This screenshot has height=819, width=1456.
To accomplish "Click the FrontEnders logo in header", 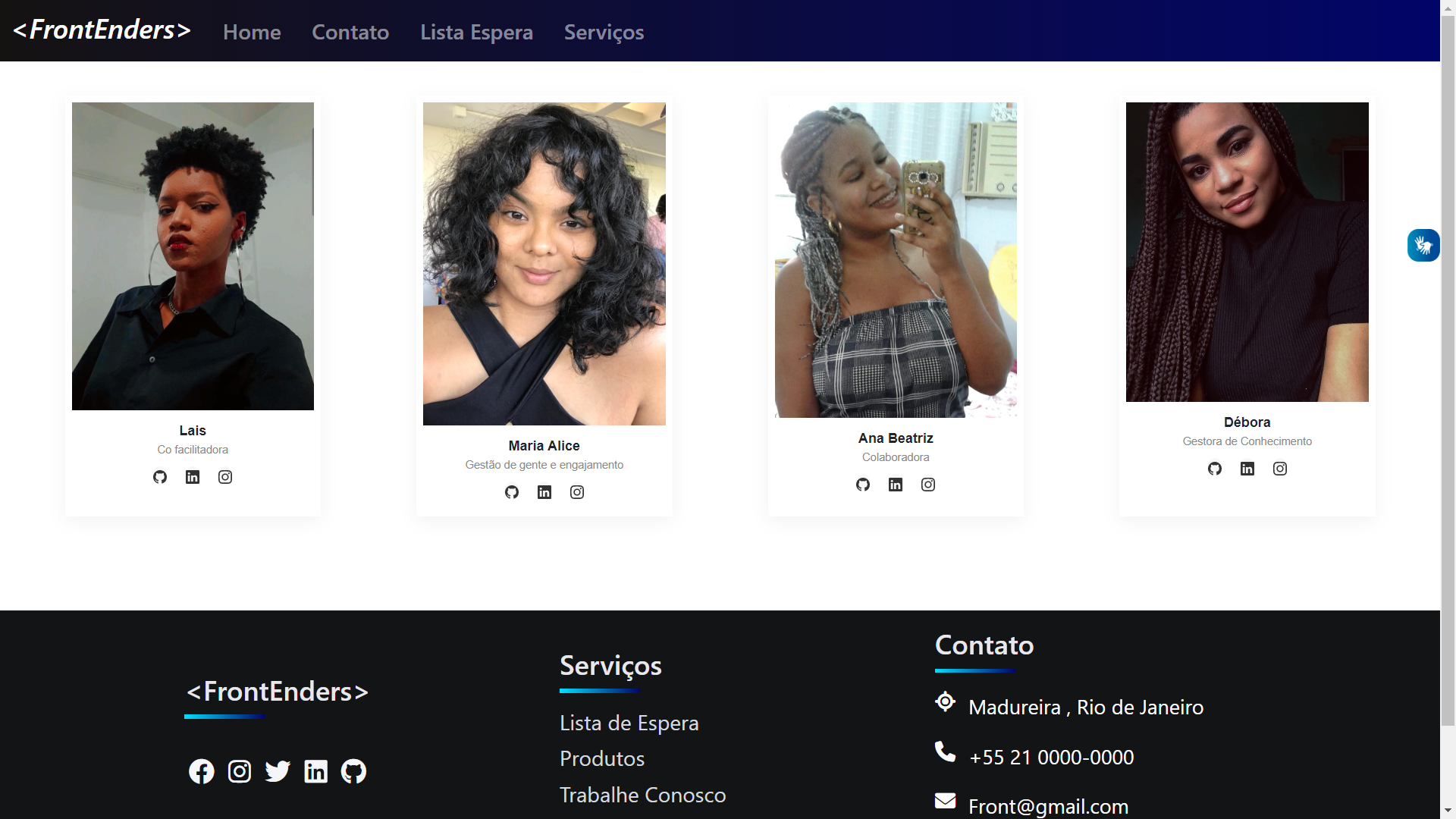I will [x=102, y=30].
